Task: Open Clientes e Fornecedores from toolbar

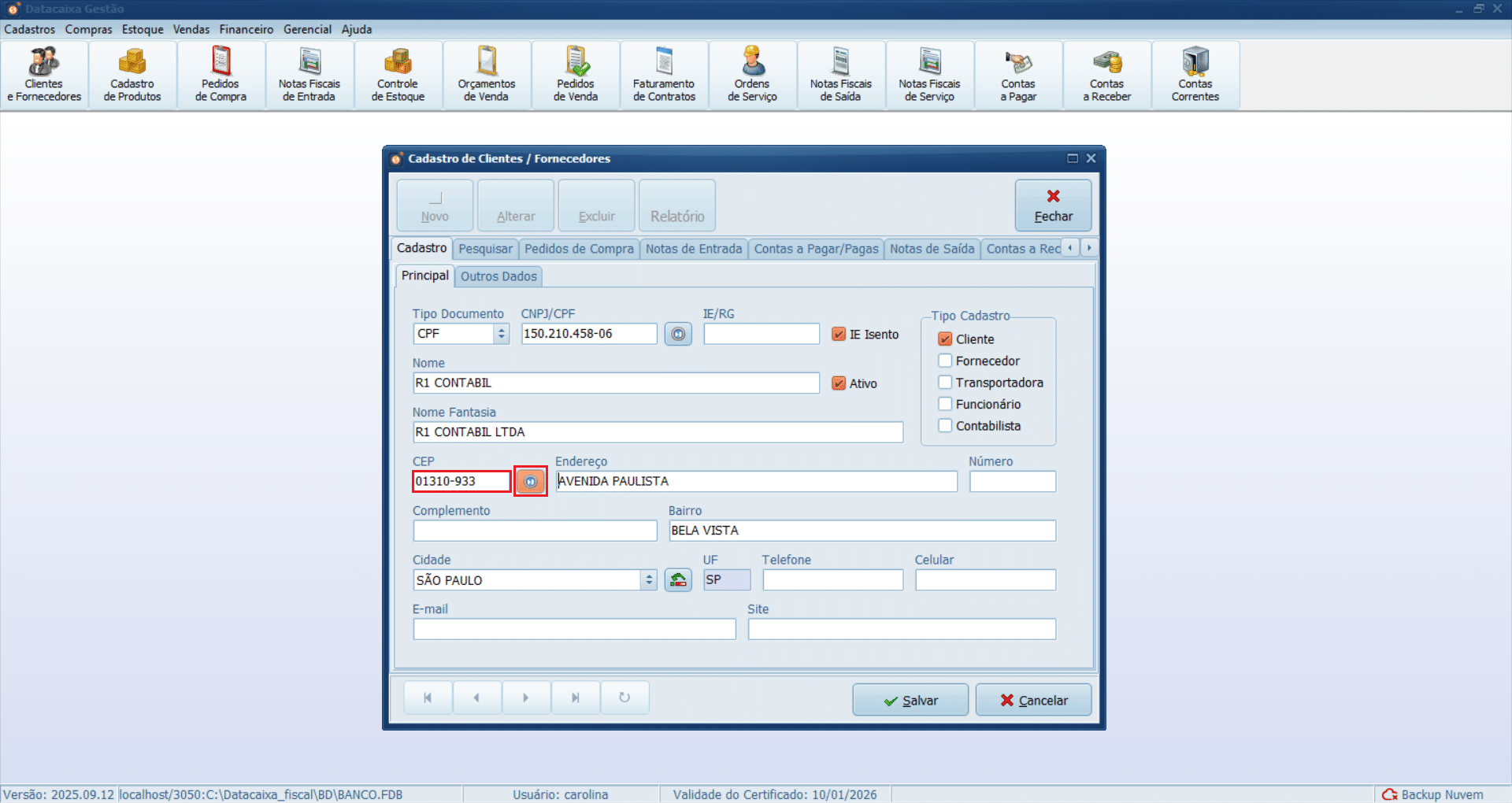Action: pyautogui.click(x=44, y=76)
